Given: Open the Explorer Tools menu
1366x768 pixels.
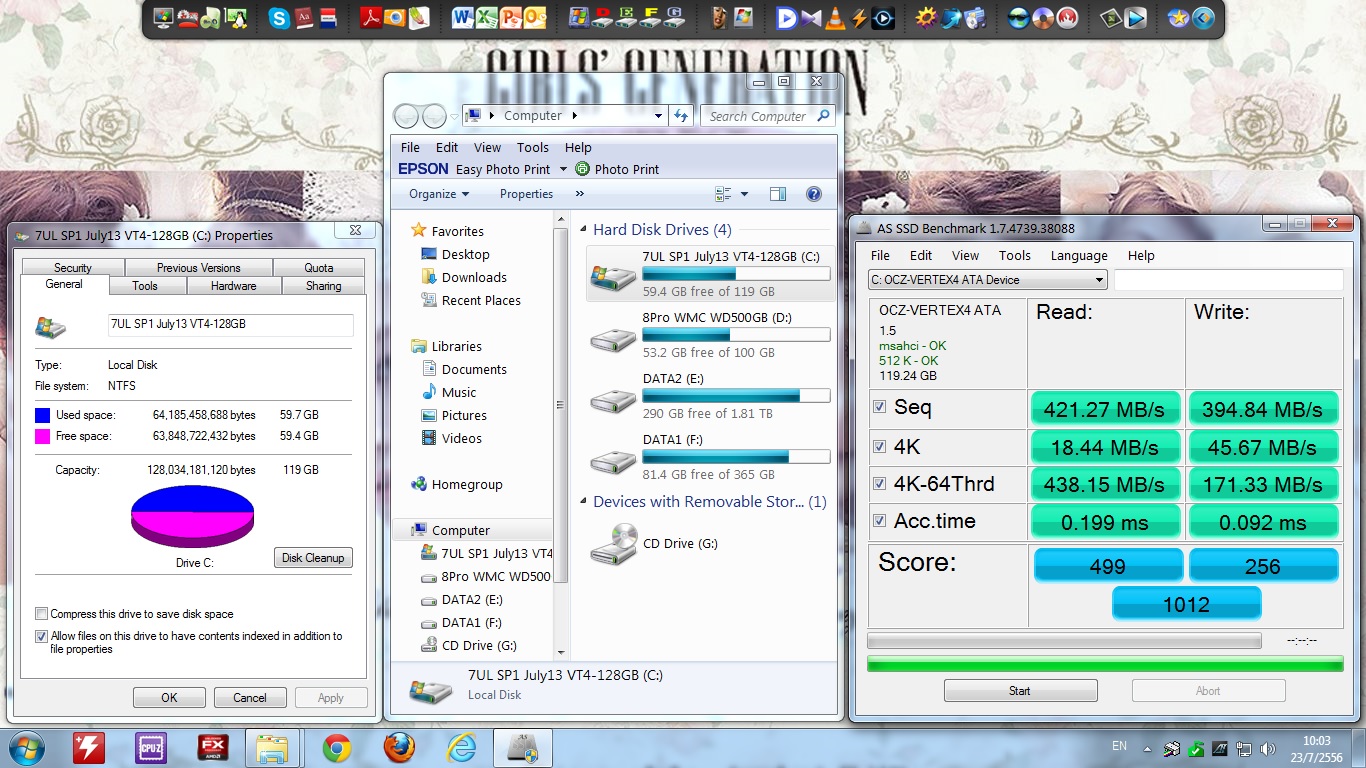Looking at the screenshot, I should tap(533, 147).
